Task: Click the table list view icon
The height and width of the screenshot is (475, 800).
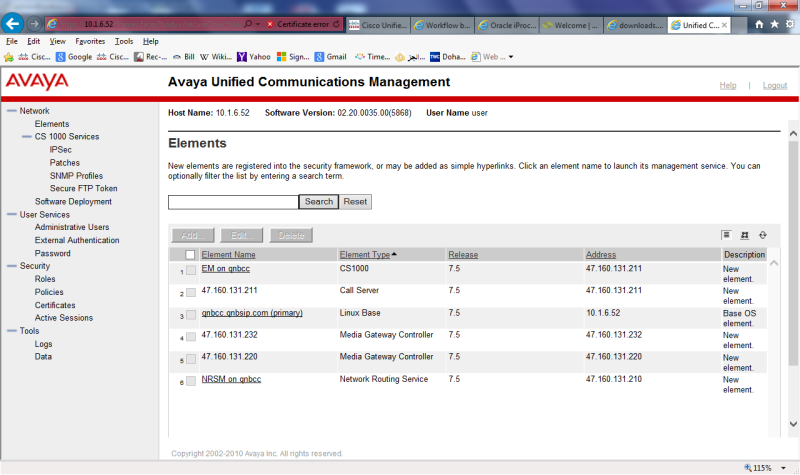Action: 726,235
